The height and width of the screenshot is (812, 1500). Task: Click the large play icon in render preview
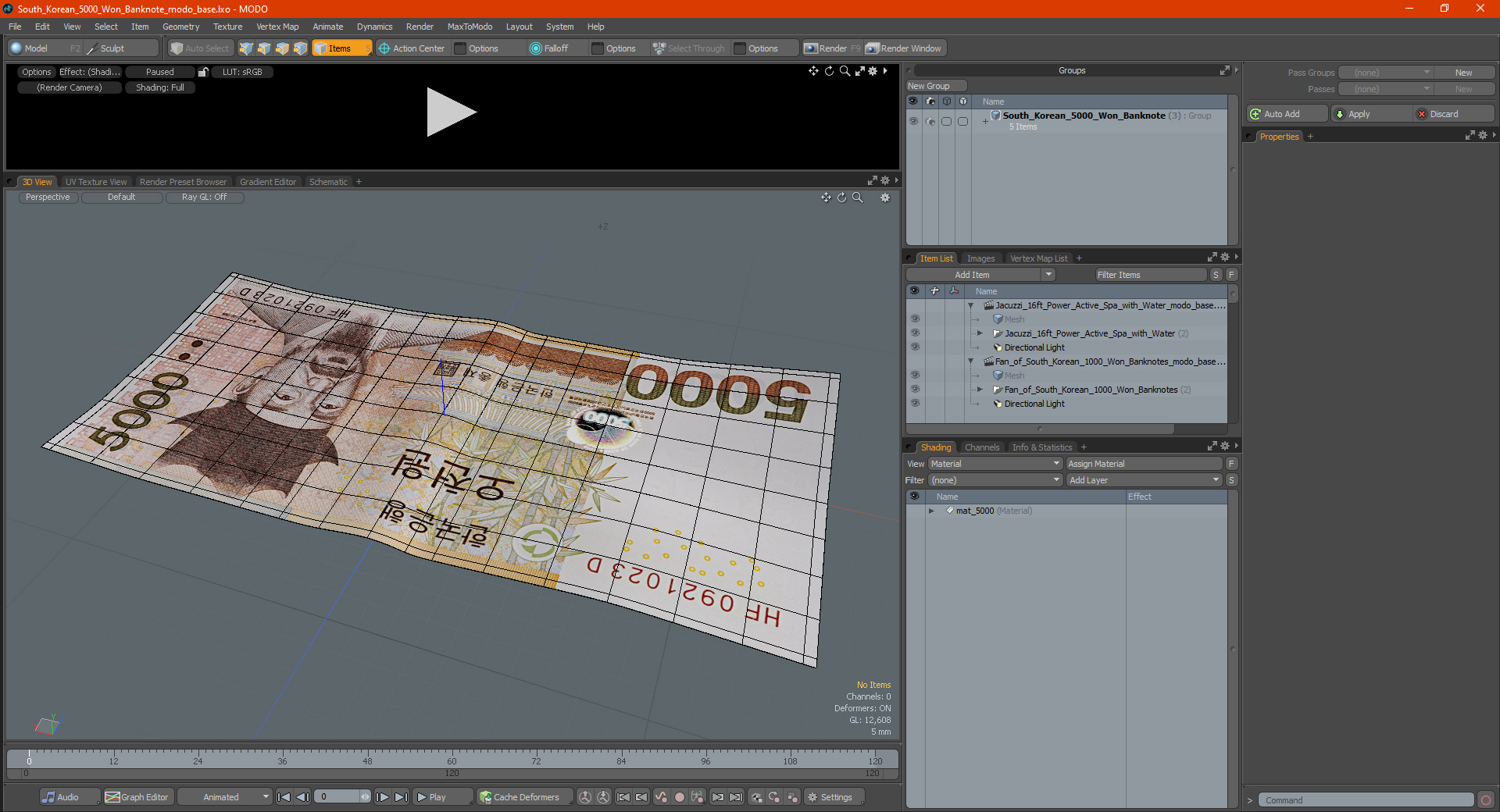[x=451, y=112]
